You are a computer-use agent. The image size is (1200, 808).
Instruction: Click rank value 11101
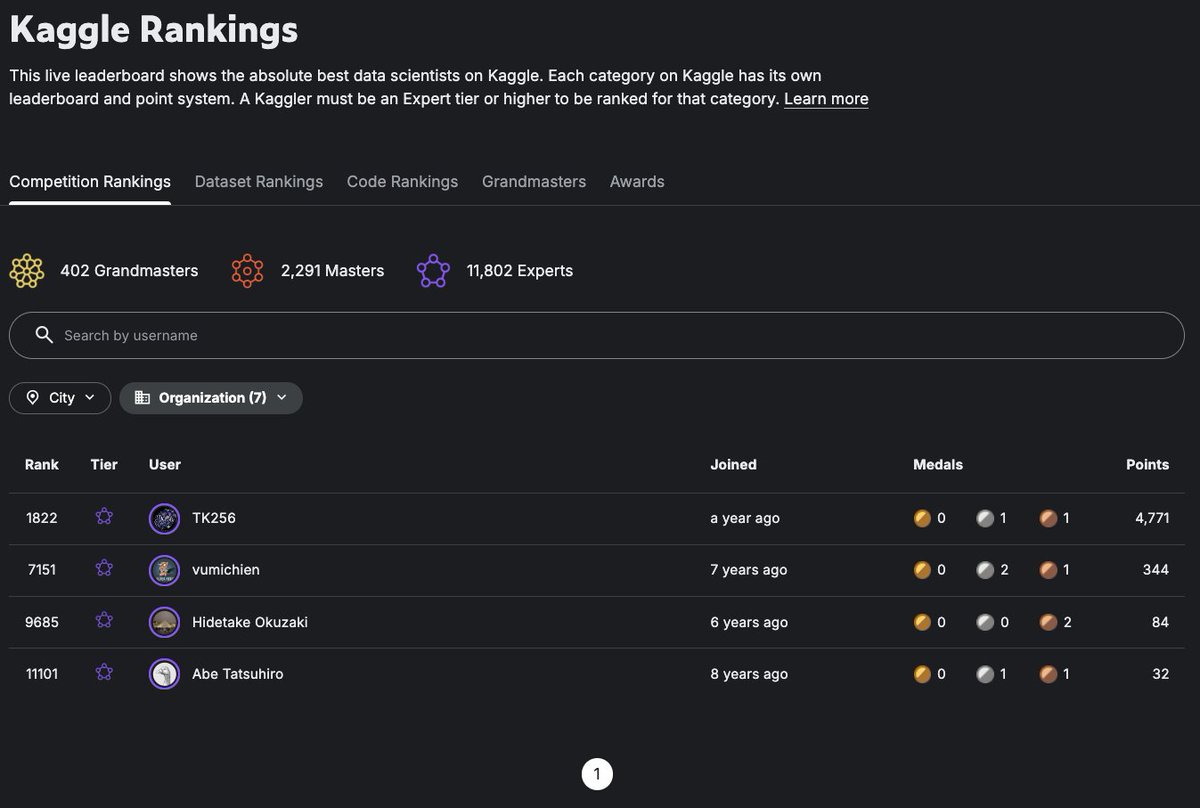click(x=42, y=674)
